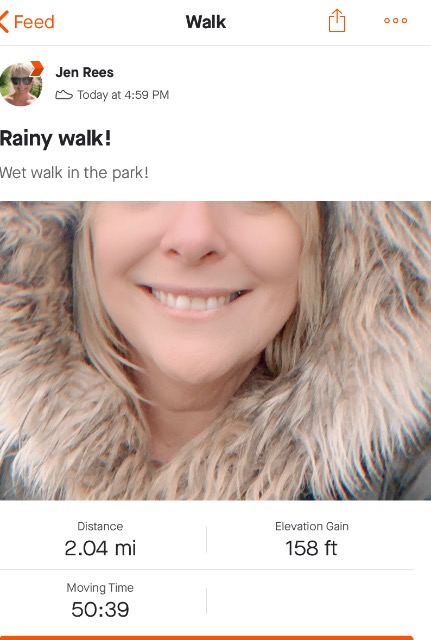Open the share sheet icon
This screenshot has width=431, height=640.
[x=337, y=20]
